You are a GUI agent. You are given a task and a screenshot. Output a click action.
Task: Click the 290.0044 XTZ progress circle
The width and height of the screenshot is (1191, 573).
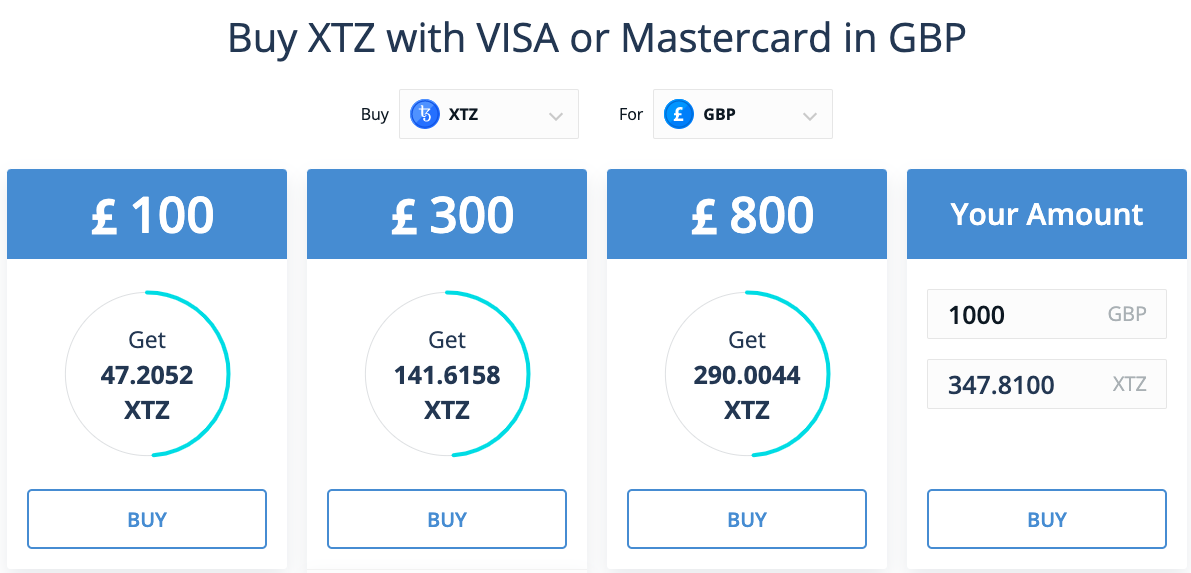click(x=747, y=374)
